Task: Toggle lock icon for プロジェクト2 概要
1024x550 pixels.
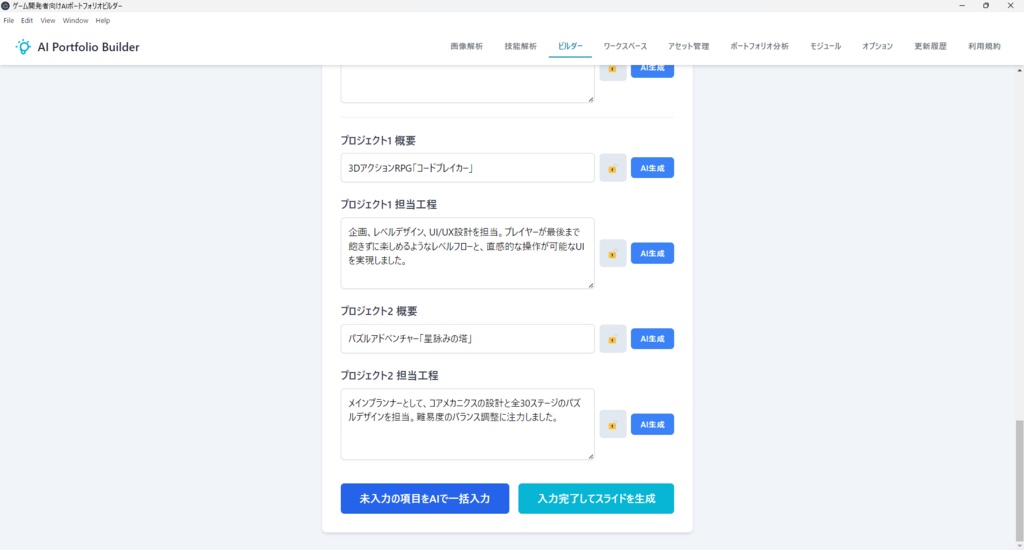Action: [x=613, y=339]
